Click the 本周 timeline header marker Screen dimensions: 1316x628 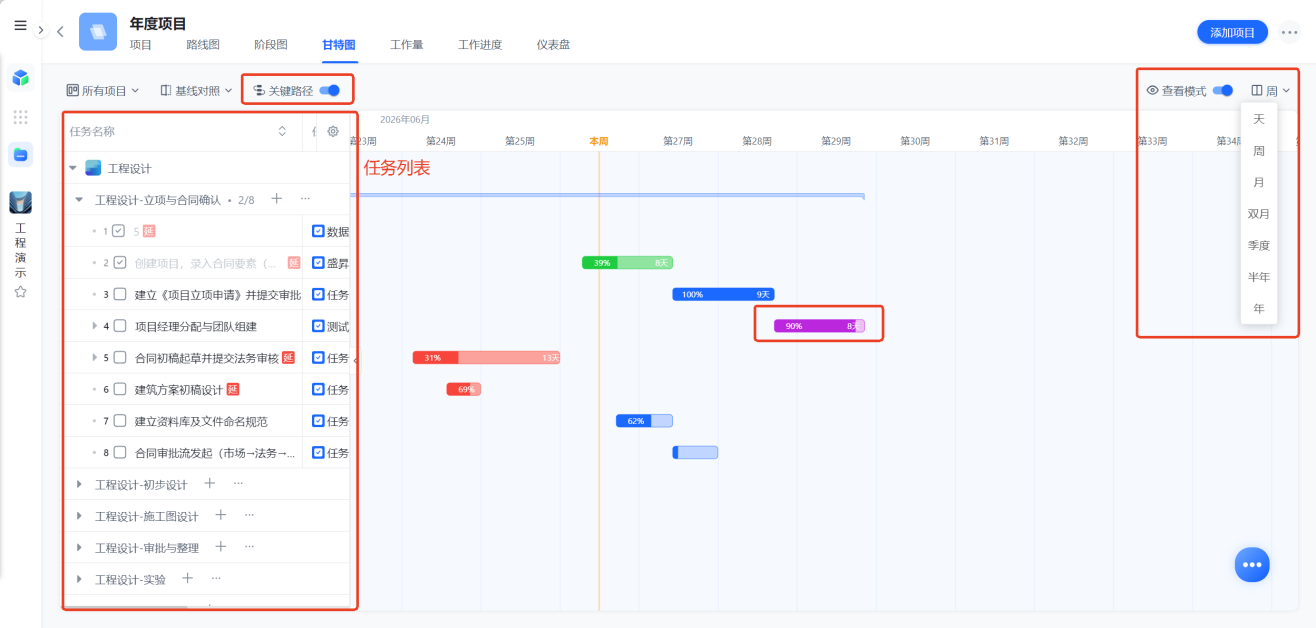tap(598, 141)
